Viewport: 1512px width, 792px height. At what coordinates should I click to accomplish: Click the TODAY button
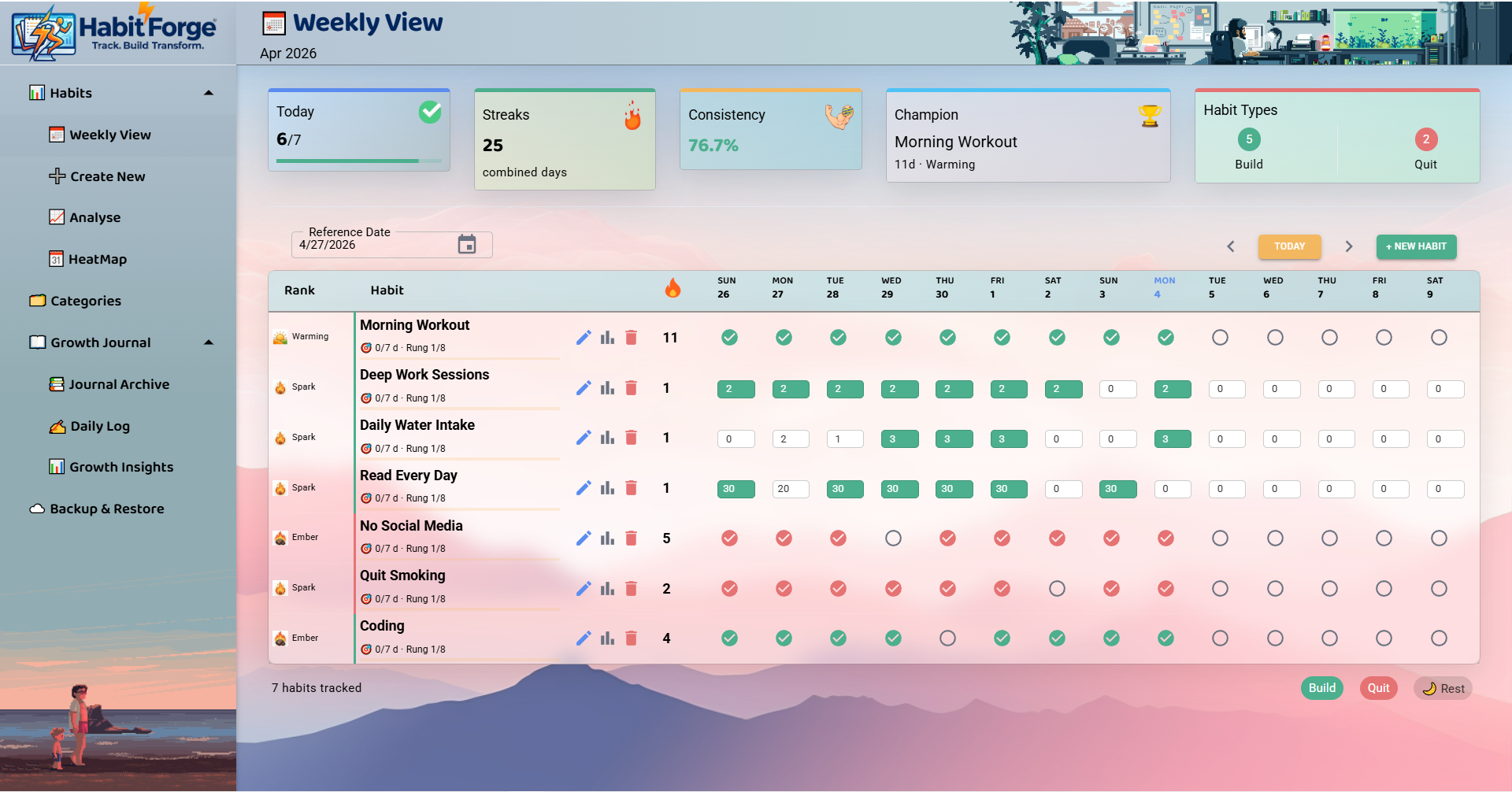click(x=1289, y=246)
